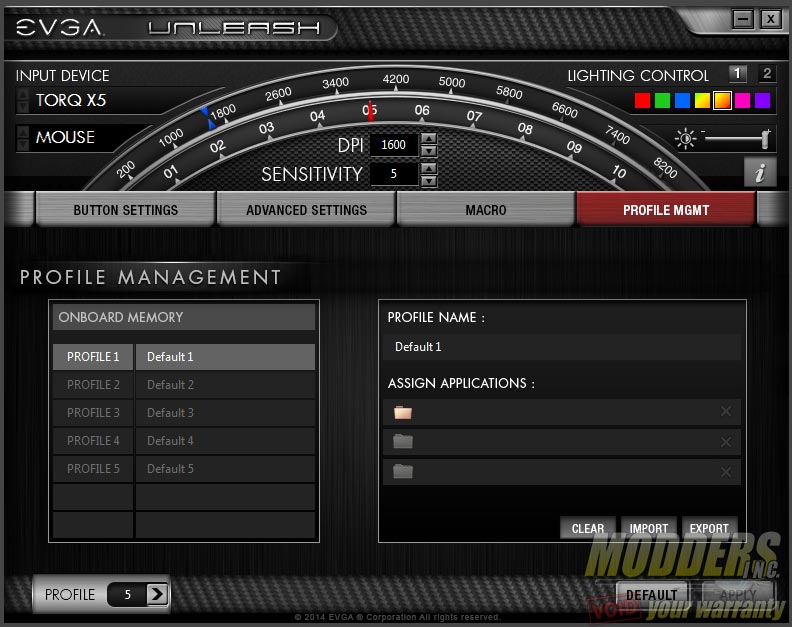Click the Clear button
This screenshot has height=627, width=792.
click(588, 528)
